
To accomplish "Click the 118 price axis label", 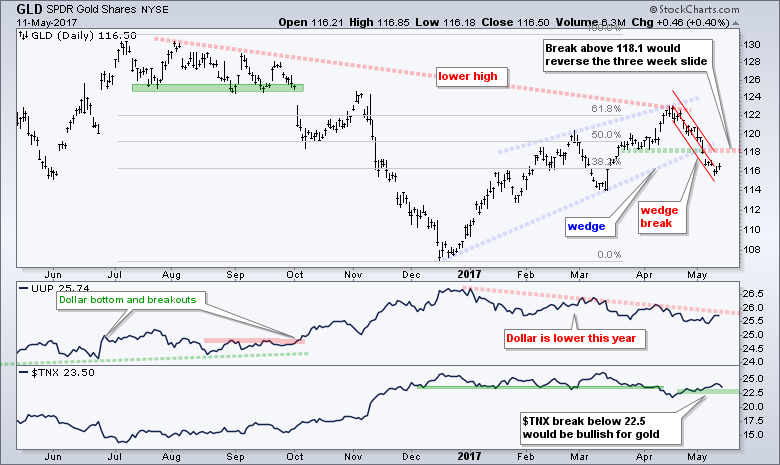I will click(752, 152).
